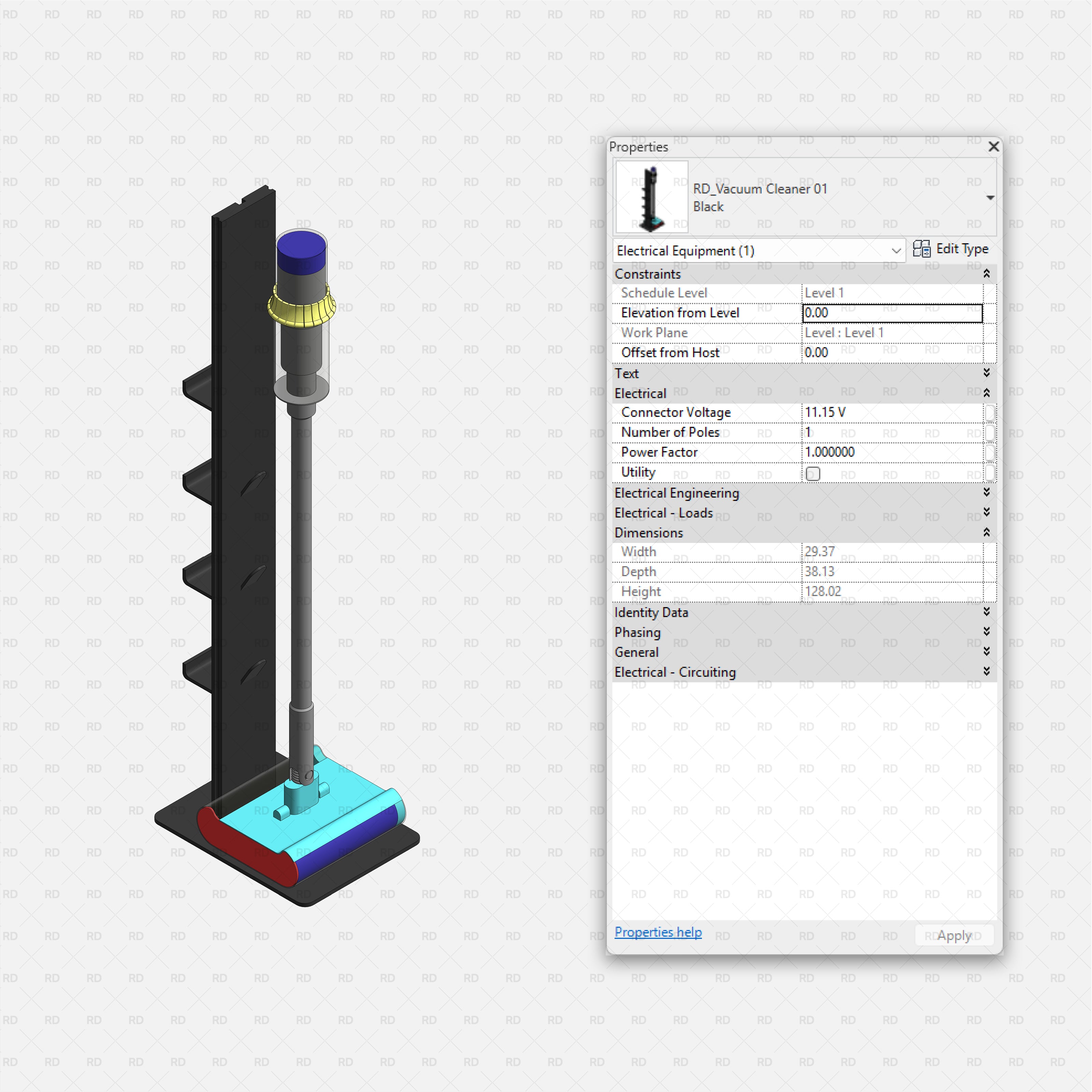Image resolution: width=1092 pixels, height=1092 pixels.
Task: Expand the Electrical - Circuiting section
Action: point(987,672)
